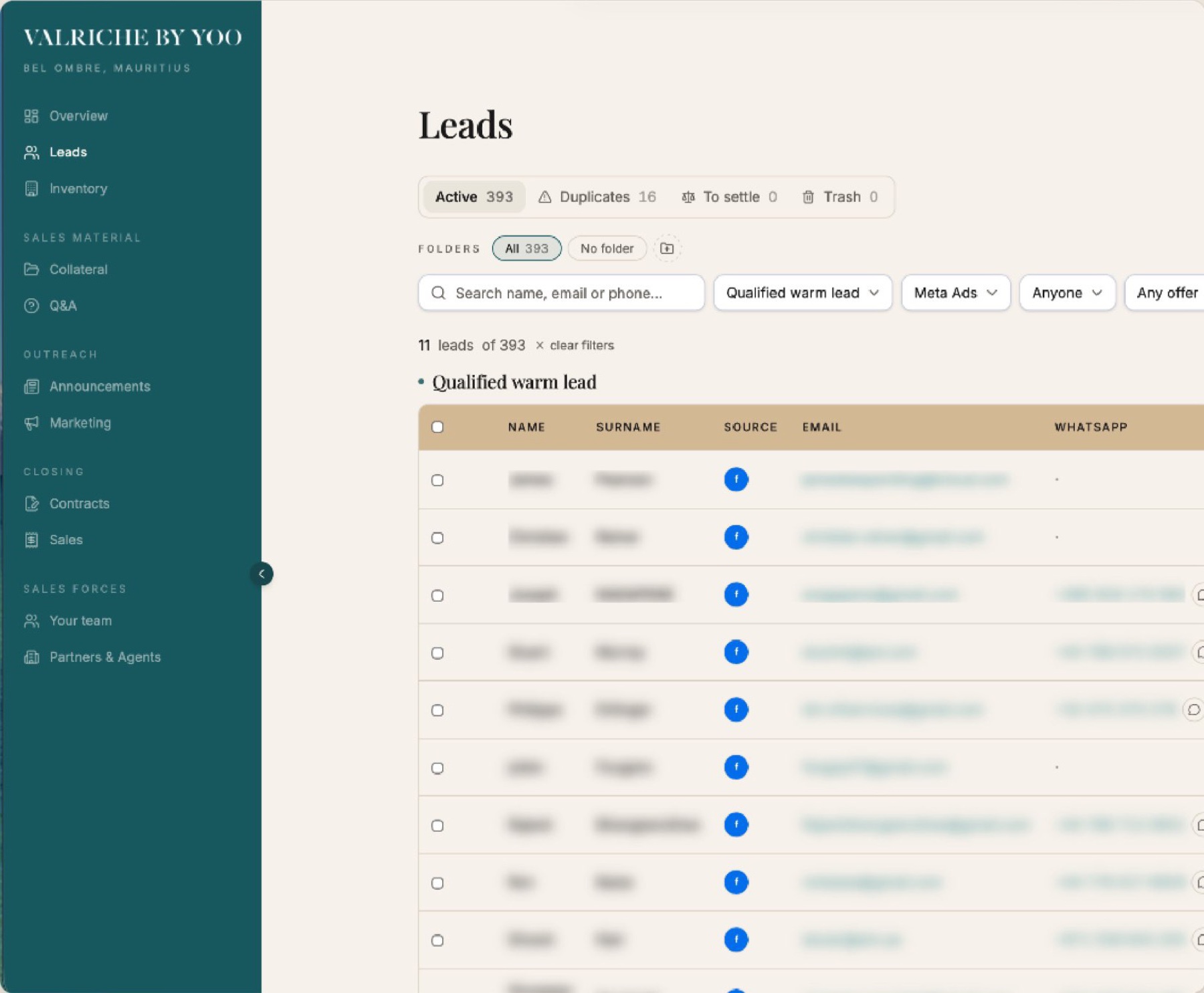Click the search magnifier icon
The image size is (1204, 993).
pos(438,293)
